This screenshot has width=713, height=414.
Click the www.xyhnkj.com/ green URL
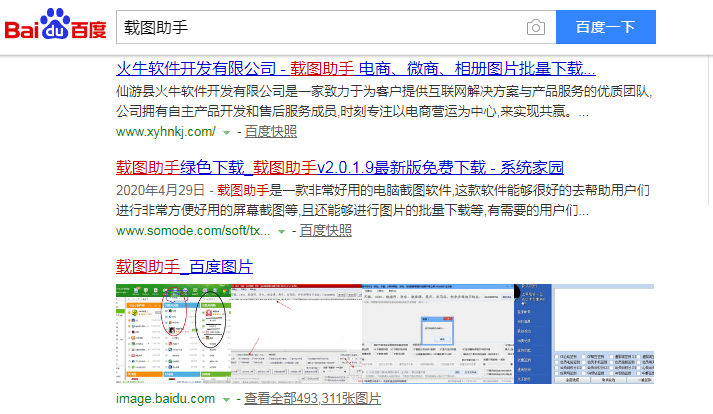(166, 132)
